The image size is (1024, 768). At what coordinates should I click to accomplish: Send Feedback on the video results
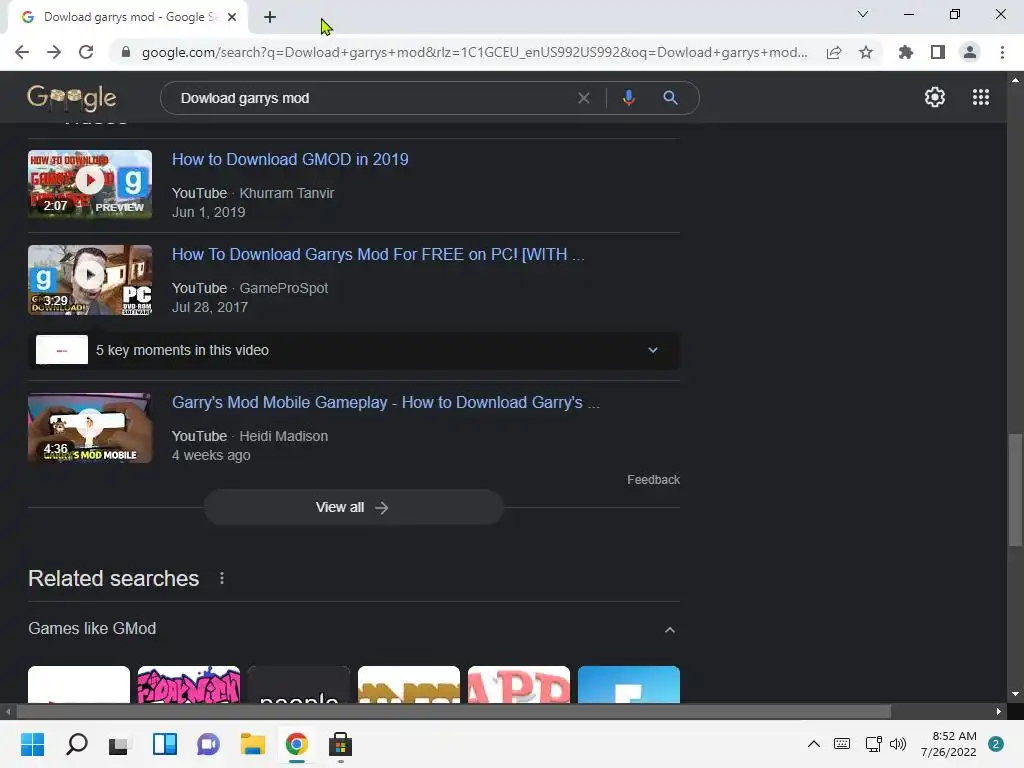(x=653, y=480)
